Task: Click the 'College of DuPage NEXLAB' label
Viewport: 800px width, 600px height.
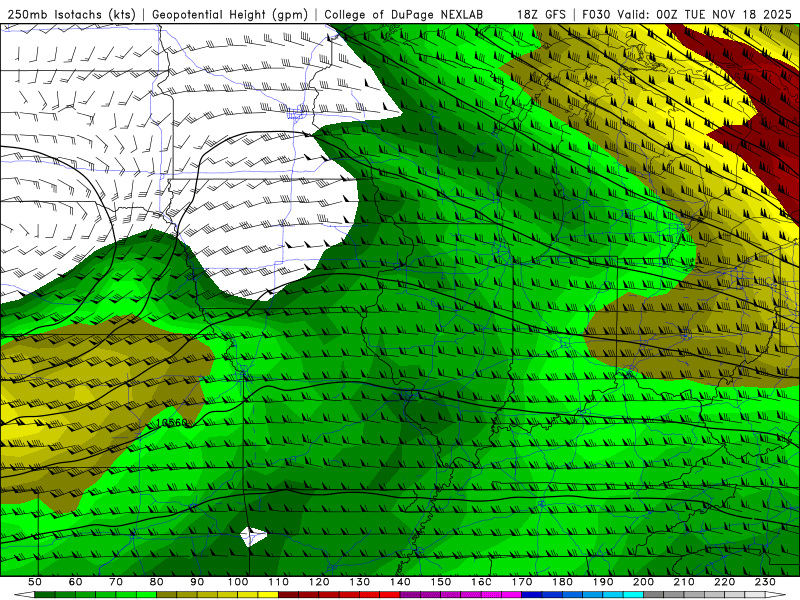Action: tap(404, 14)
